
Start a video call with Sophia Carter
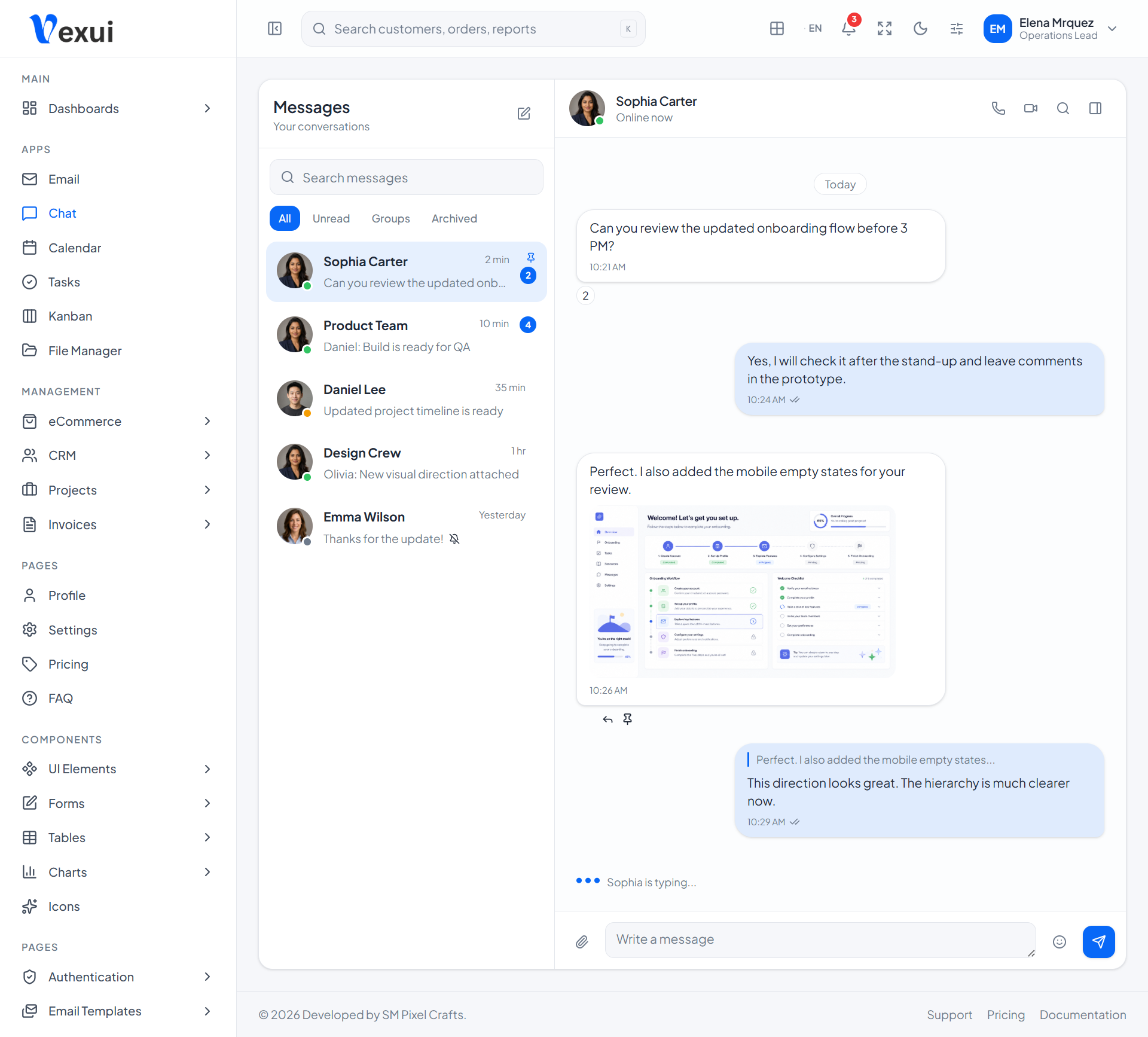(x=1030, y=108)
